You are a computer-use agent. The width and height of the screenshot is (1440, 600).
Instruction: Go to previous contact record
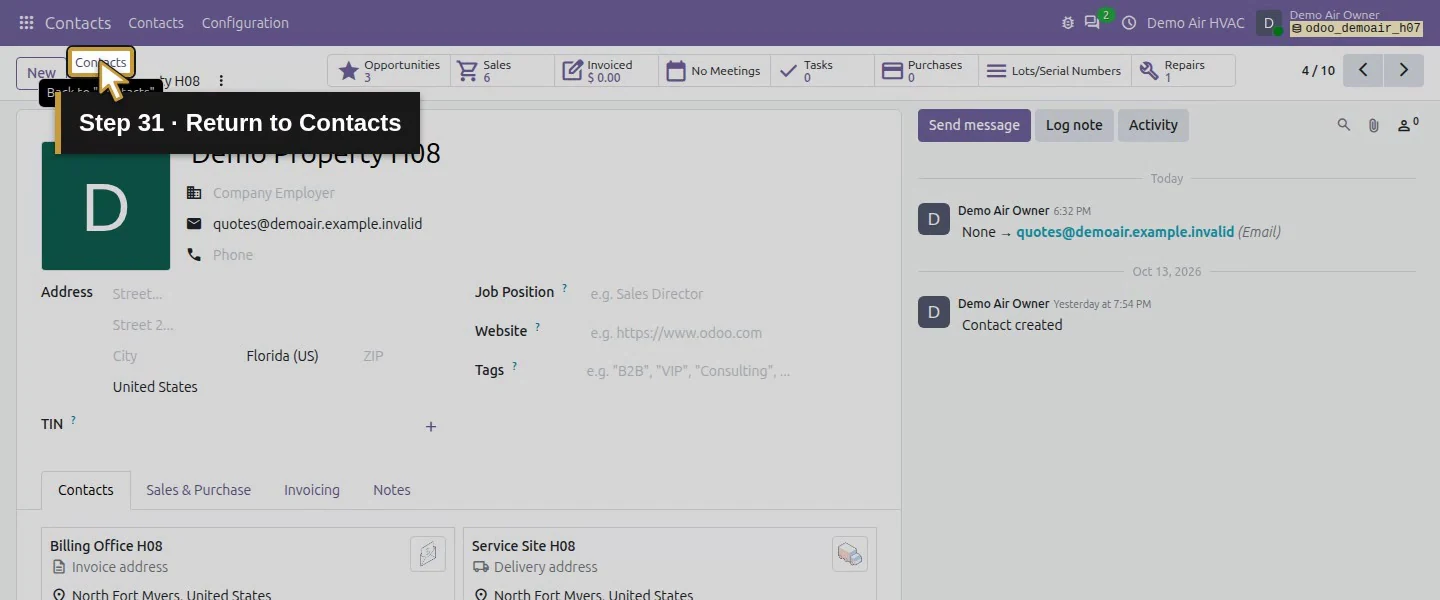1363,71
